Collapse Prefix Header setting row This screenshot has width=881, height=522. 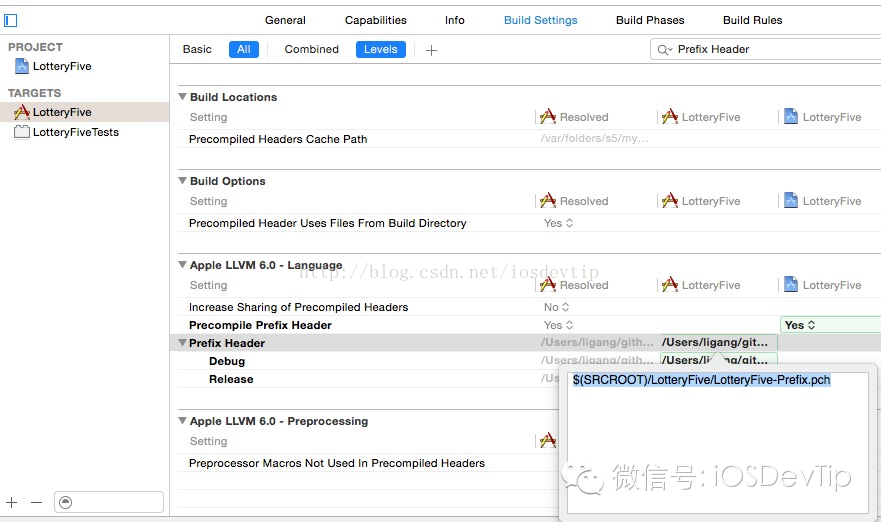click(183, 343)
